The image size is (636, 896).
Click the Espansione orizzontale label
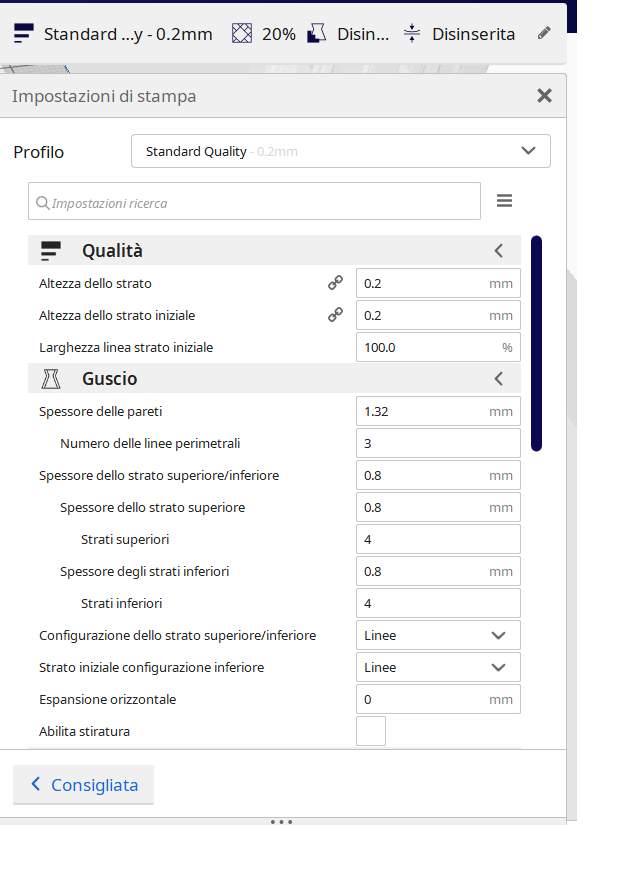tap(107, 699)
